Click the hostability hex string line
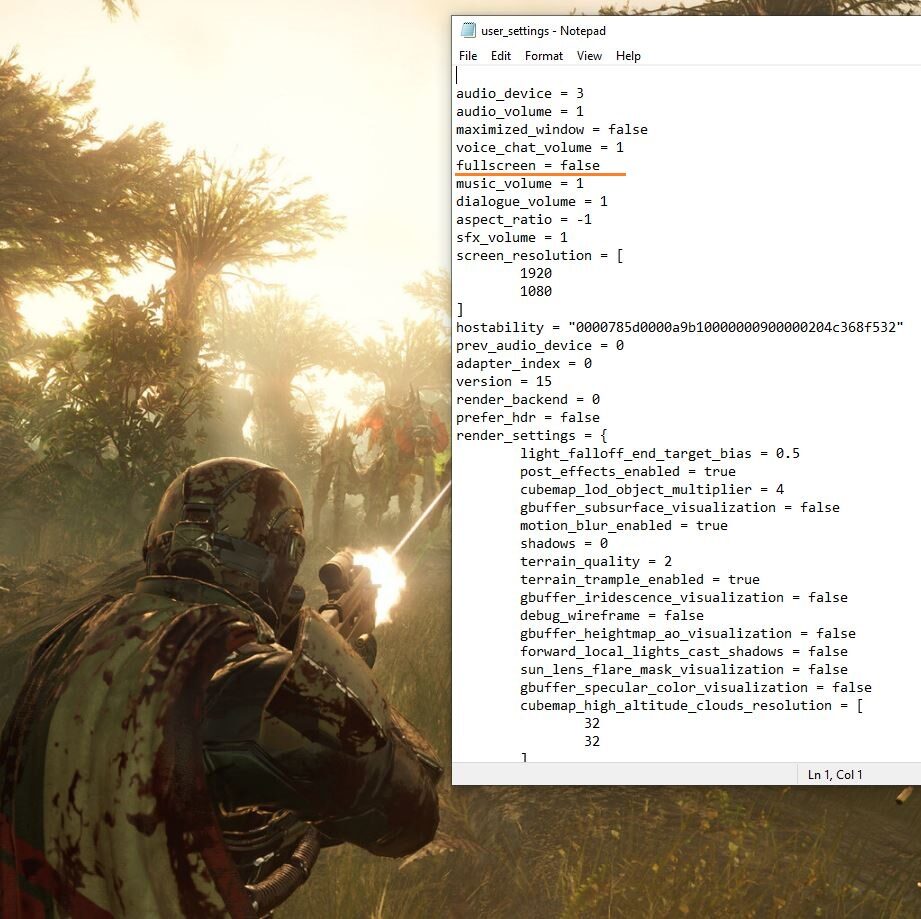921x919 pixels. point(680,327)
